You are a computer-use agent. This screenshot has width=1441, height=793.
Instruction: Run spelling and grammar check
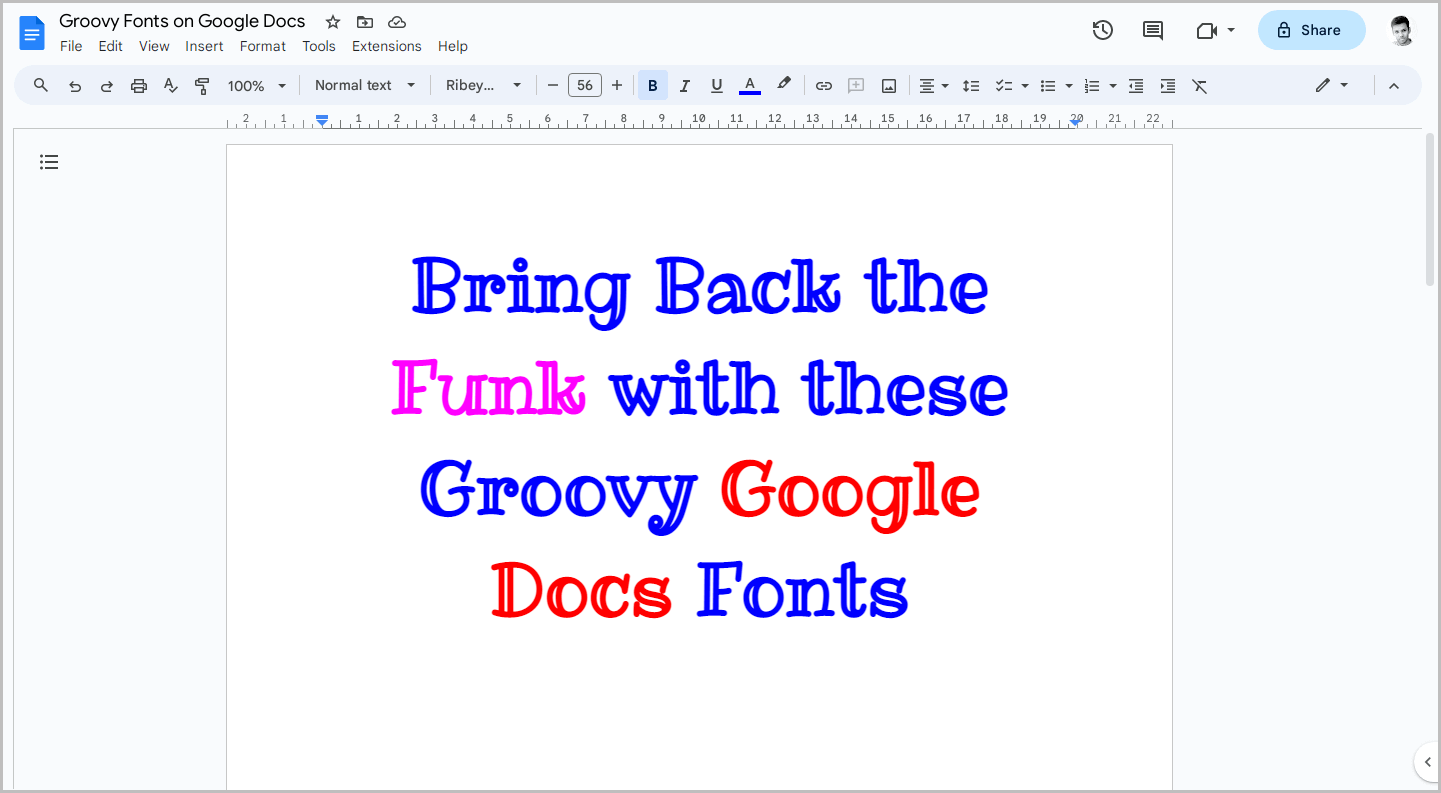pos(170,85)
